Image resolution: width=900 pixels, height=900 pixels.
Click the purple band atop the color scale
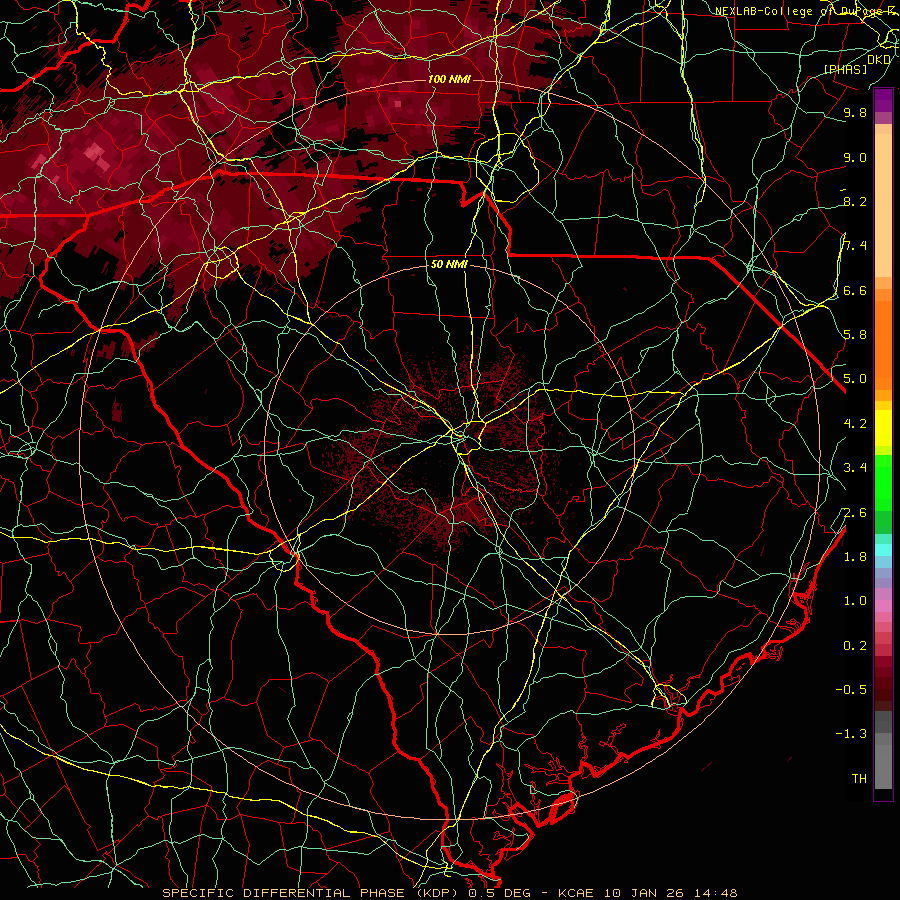[883, 100]
